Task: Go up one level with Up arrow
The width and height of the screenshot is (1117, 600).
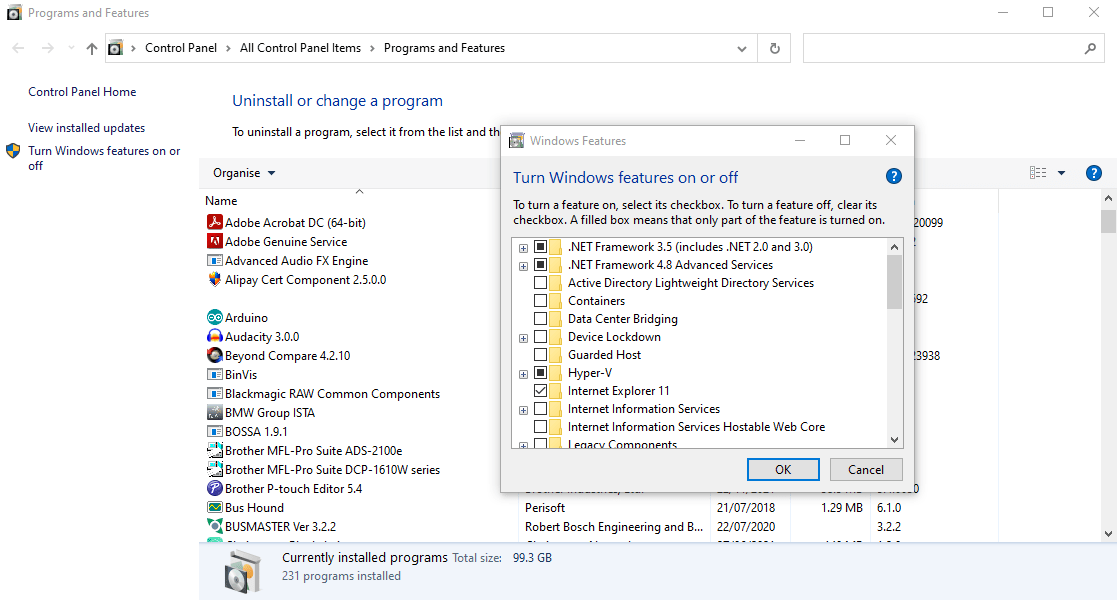Action: pyautogui.click(x=92, y=48)
